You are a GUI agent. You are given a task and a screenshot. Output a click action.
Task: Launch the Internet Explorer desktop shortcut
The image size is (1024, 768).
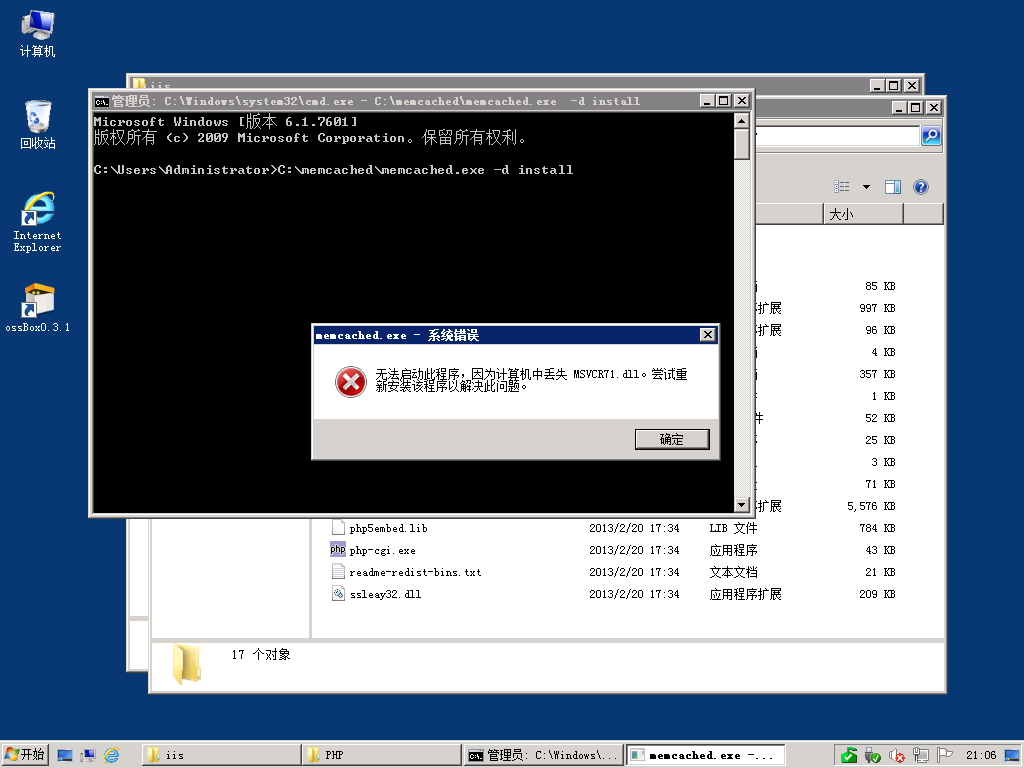pyautogui.click(x=37, y=222)
